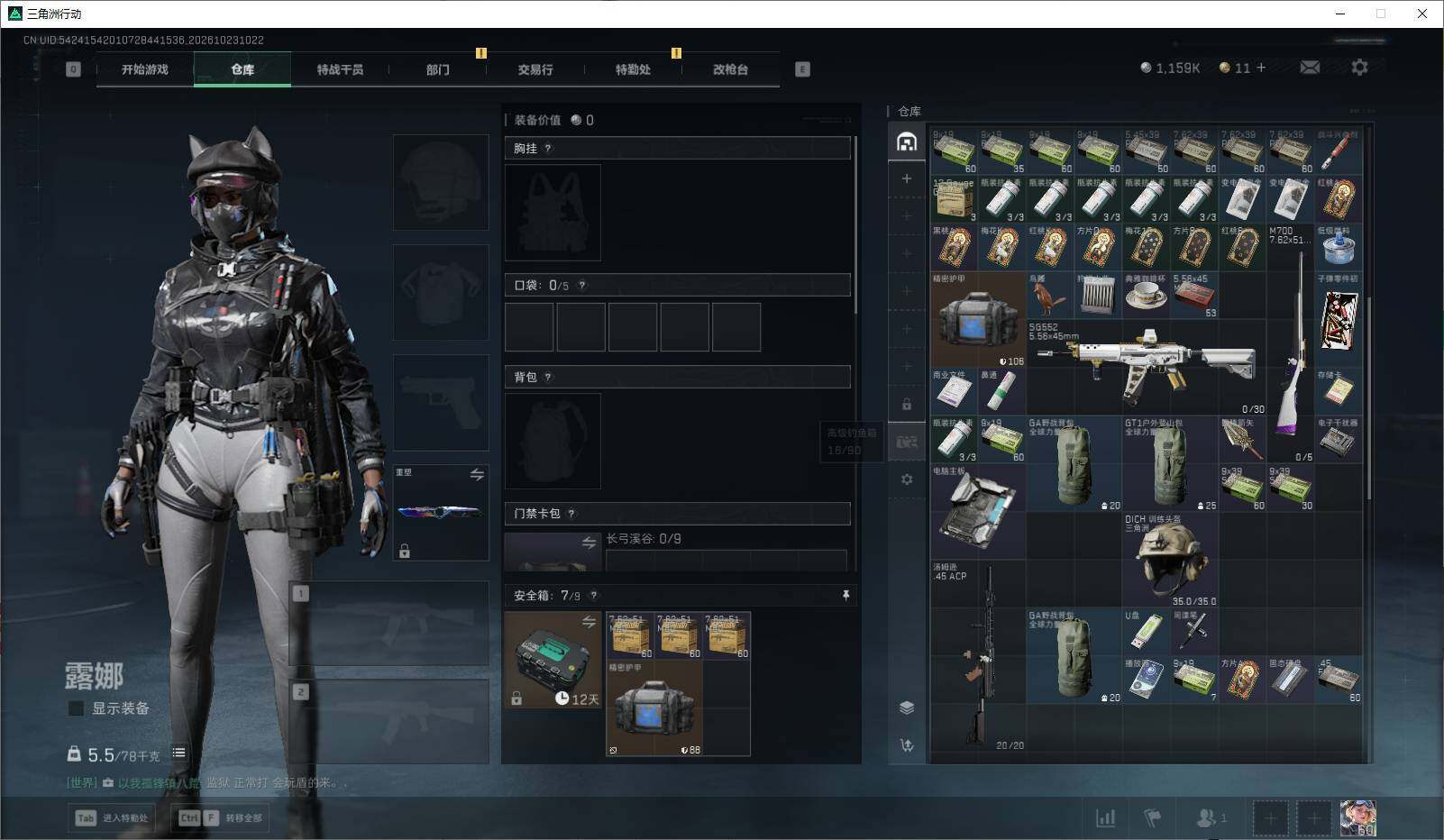This screenshot has height=840, width=1444.
Task: Select the DICH 训练头盔 helmet item
Action: coord(1170,560)
